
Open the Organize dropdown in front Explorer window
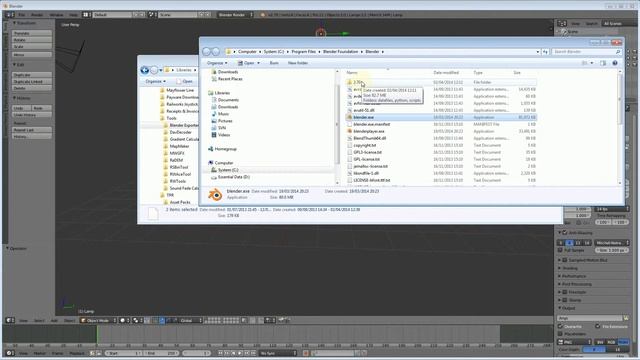(x=217, y=63)
